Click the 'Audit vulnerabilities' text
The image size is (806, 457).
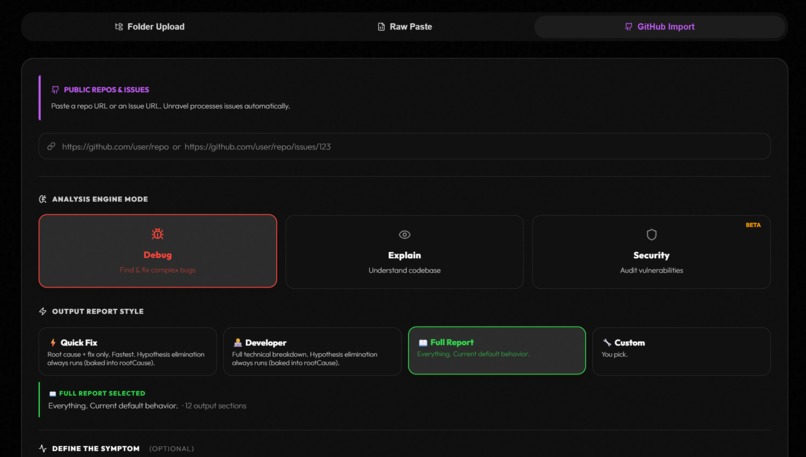[x=651, y=270]
